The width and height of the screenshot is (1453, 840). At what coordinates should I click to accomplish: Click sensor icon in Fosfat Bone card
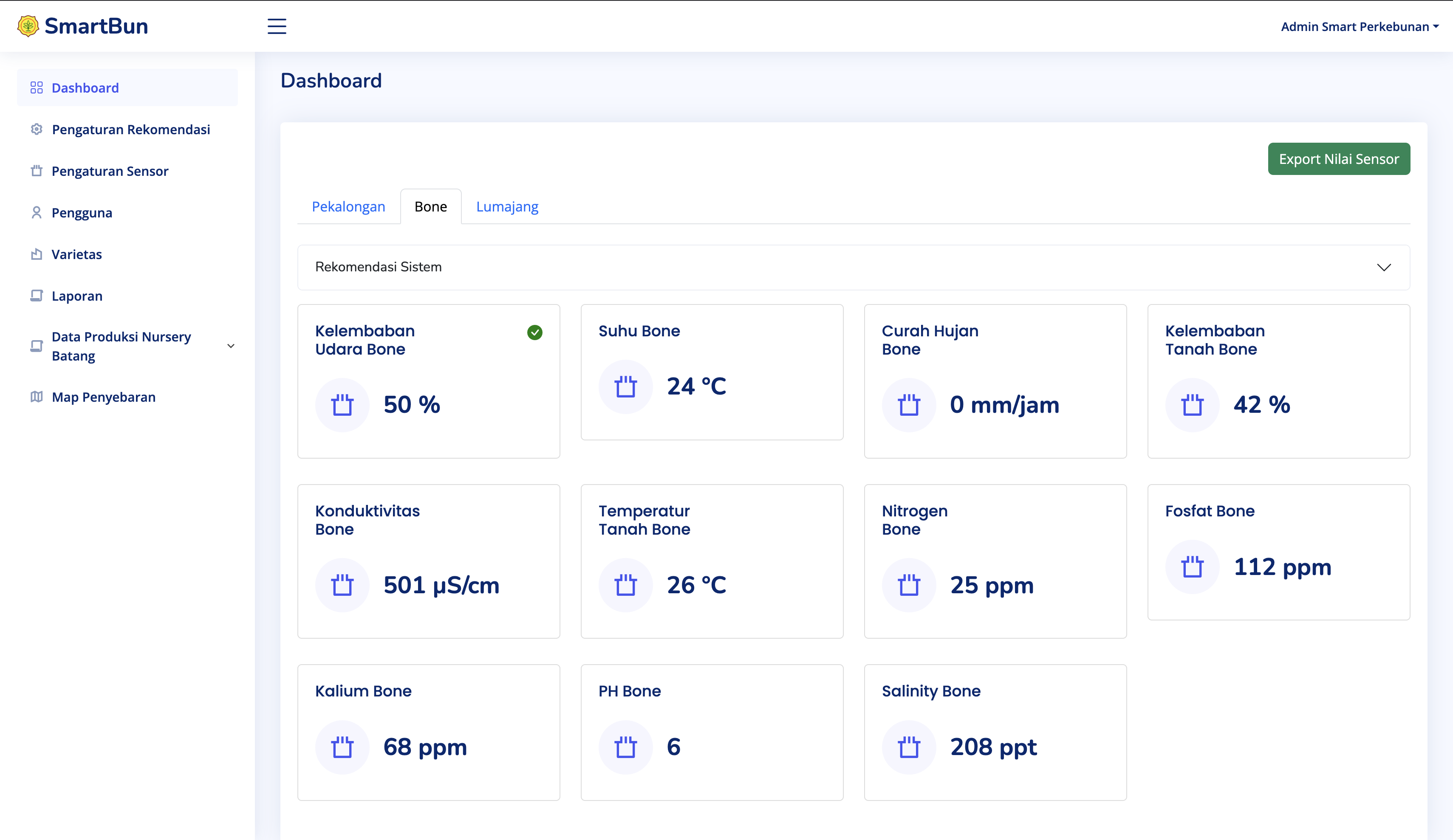coord(1193,567)
